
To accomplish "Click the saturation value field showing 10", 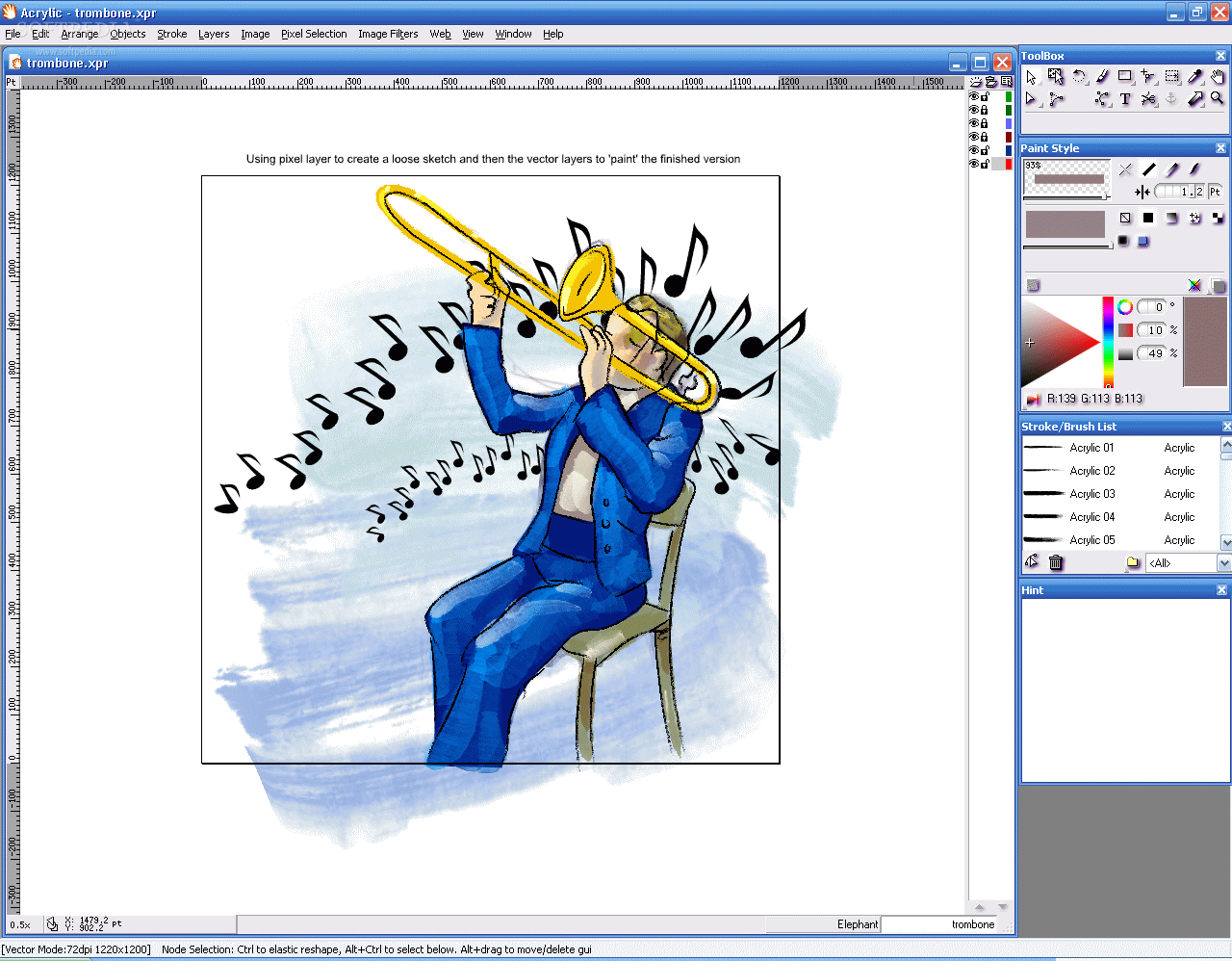I will [x=1153, y=330].
